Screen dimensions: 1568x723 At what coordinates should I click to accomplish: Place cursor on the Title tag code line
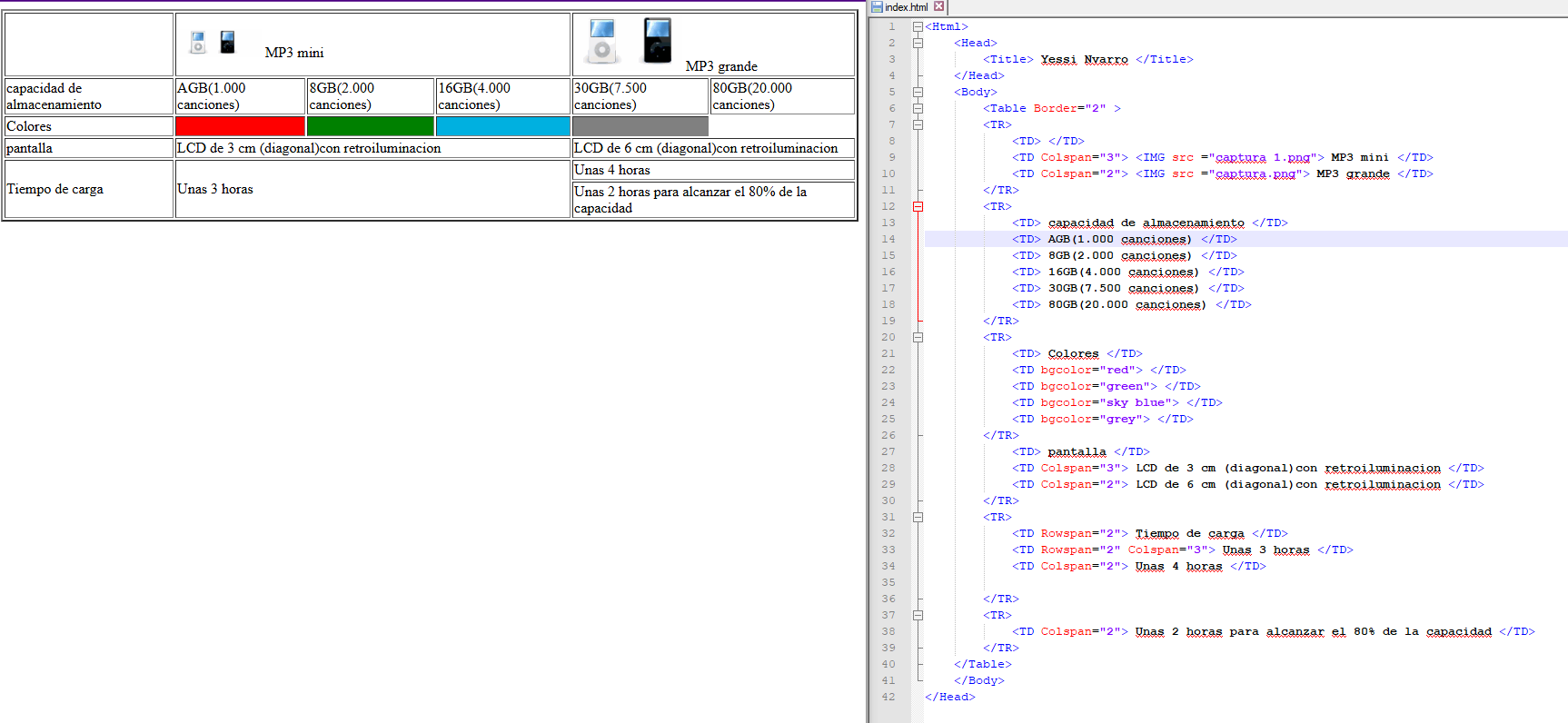tap(1087, 60)
